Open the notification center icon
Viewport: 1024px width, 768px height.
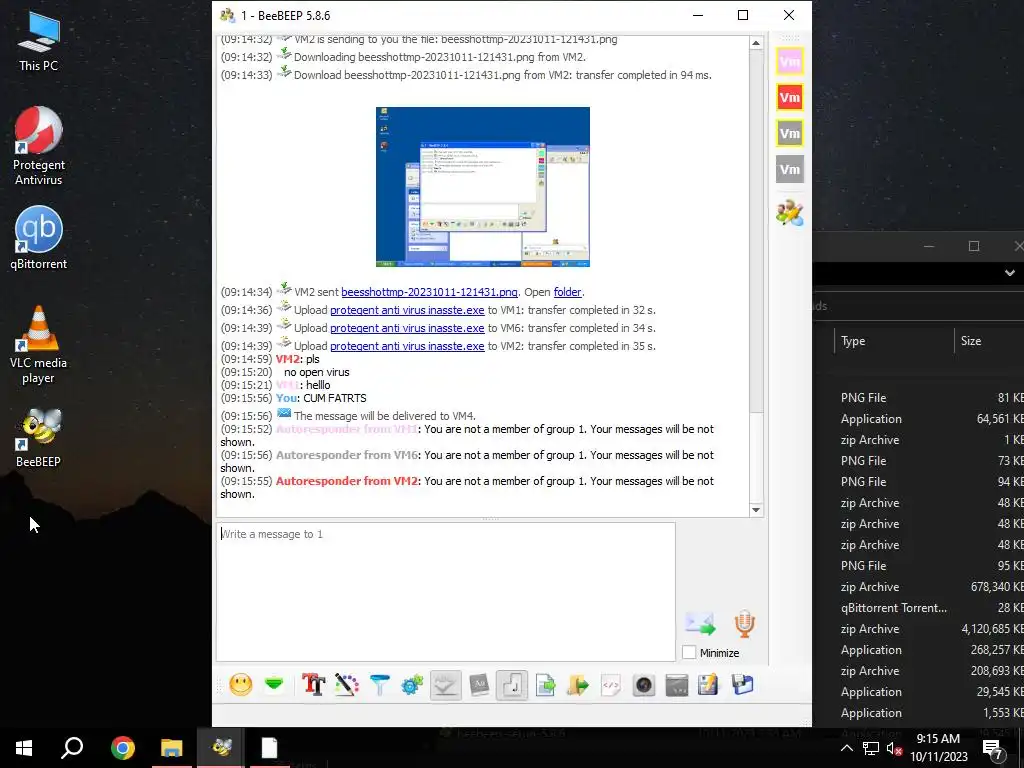click(x=993, y=750)
